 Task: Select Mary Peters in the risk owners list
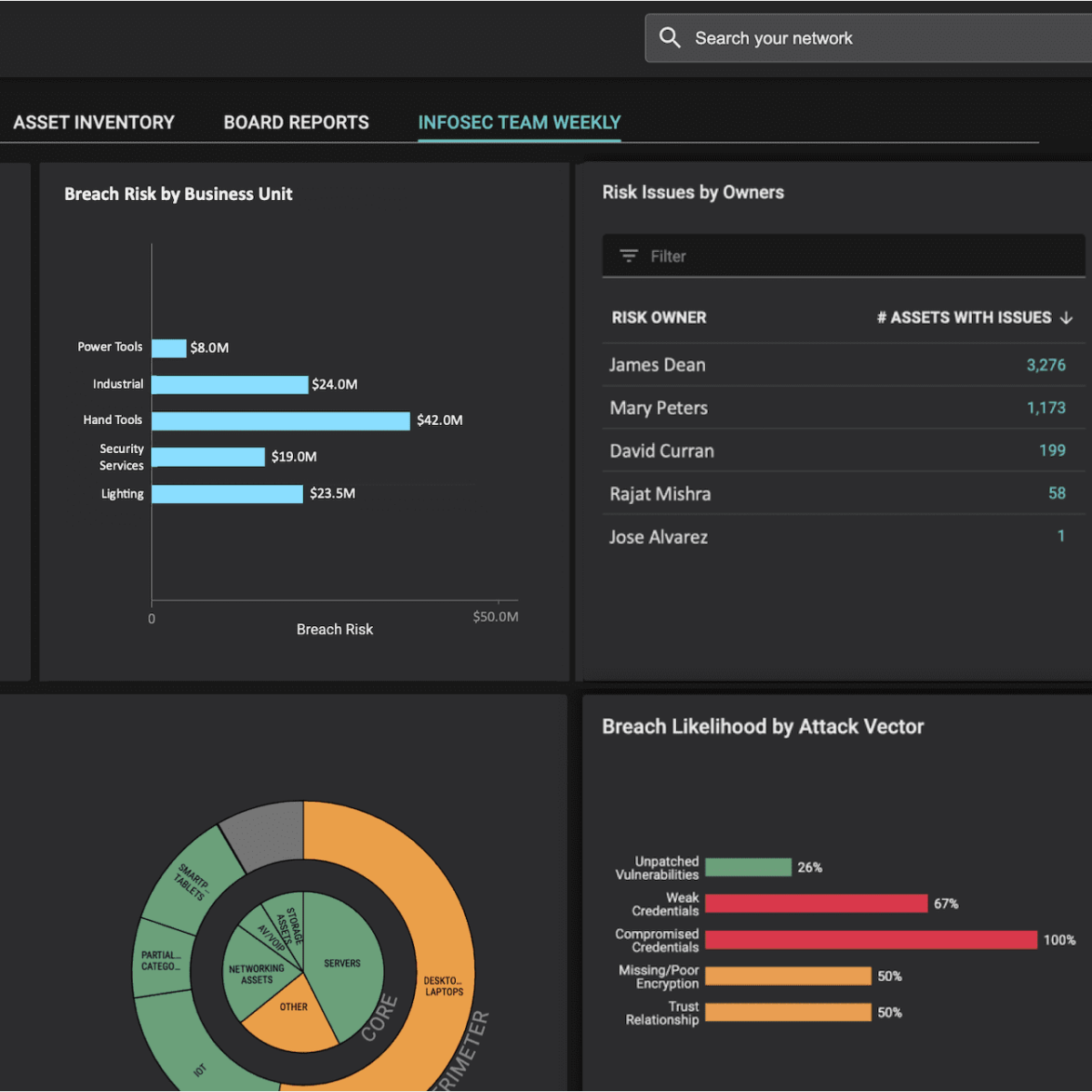[x=842, y=408]
